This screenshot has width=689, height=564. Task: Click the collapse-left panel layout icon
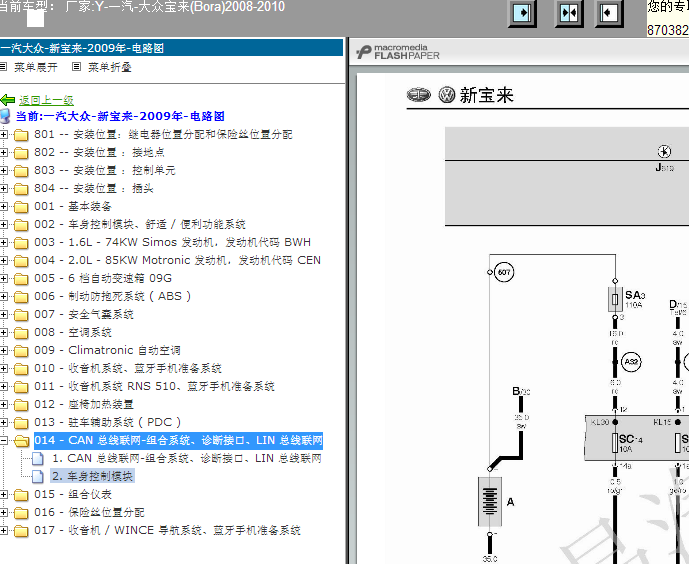point(609,13)
